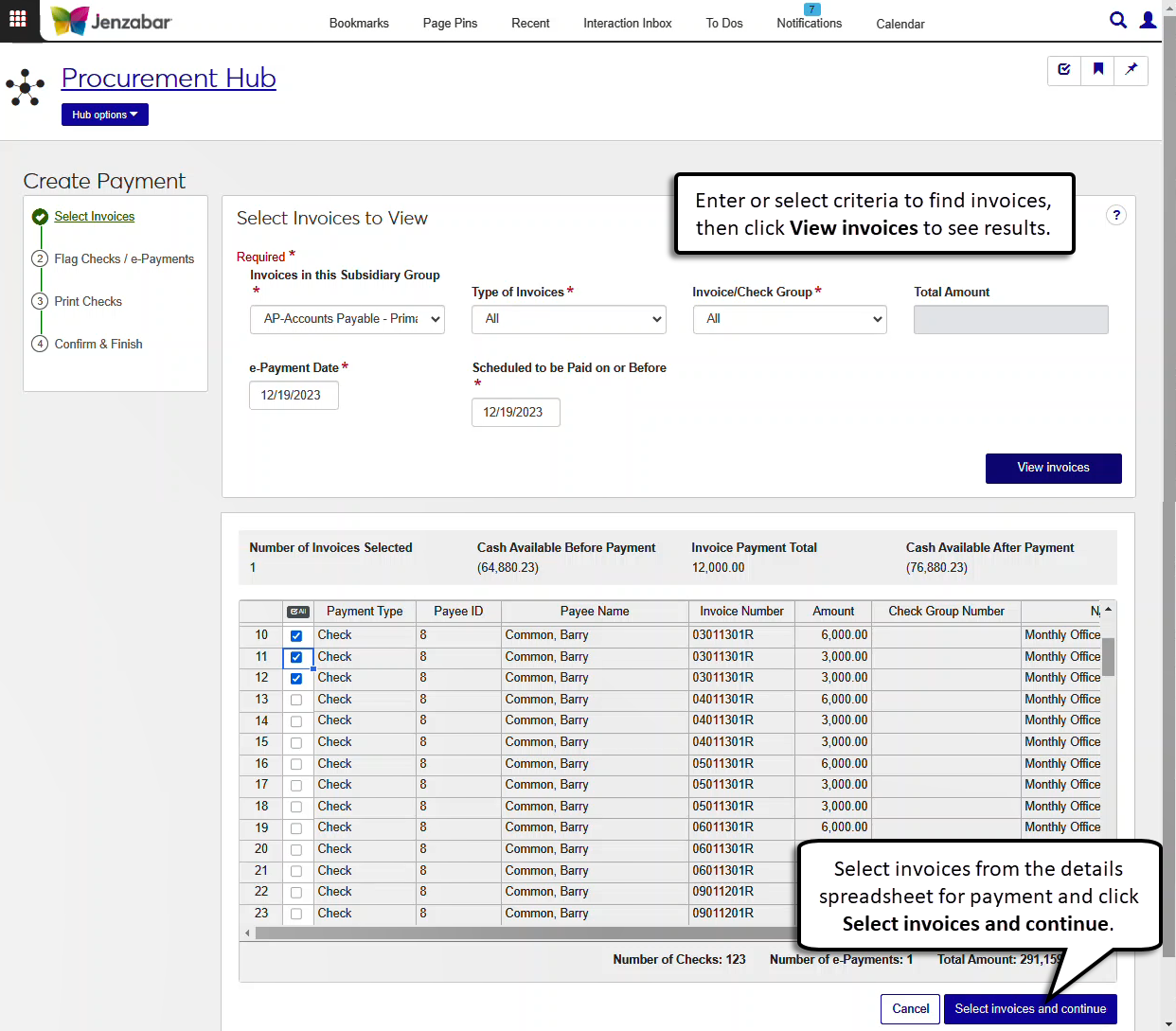1176x1031 pixels.
Task: Click the select-all icon in grid header
Action: coord(298,612)
